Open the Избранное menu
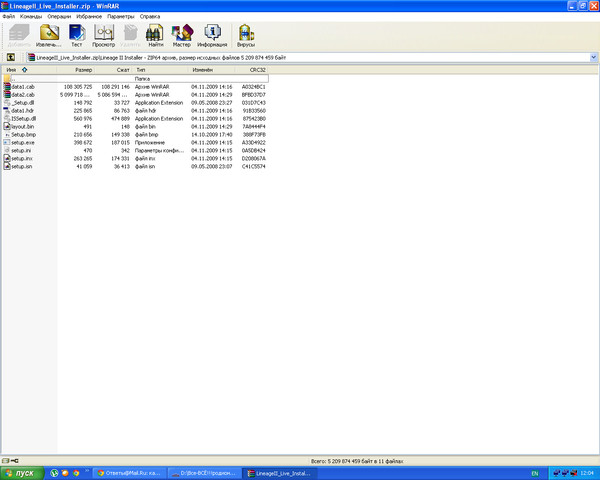600x480 pixels. (89, 16)
